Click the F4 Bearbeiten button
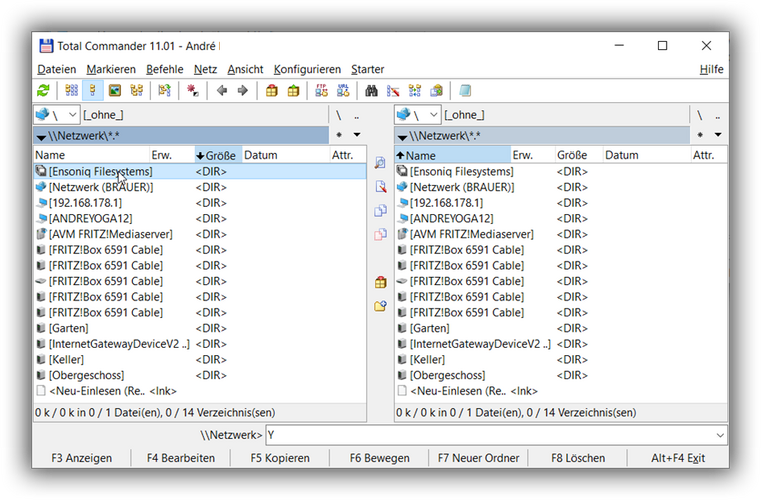The width and height of the screenshot is (761, 500). (x=181, y=458)
